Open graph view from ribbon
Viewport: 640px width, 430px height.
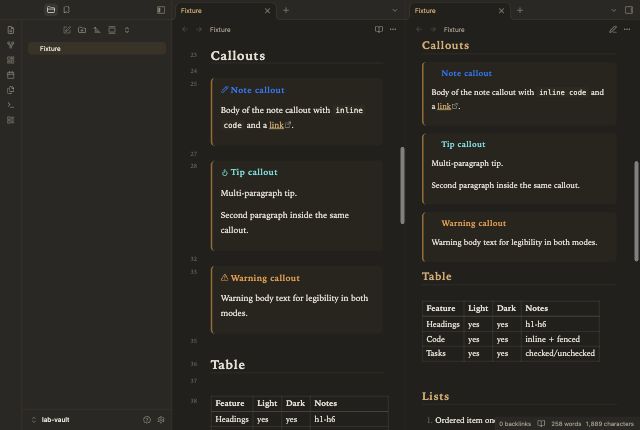click(x=11, y=45)
